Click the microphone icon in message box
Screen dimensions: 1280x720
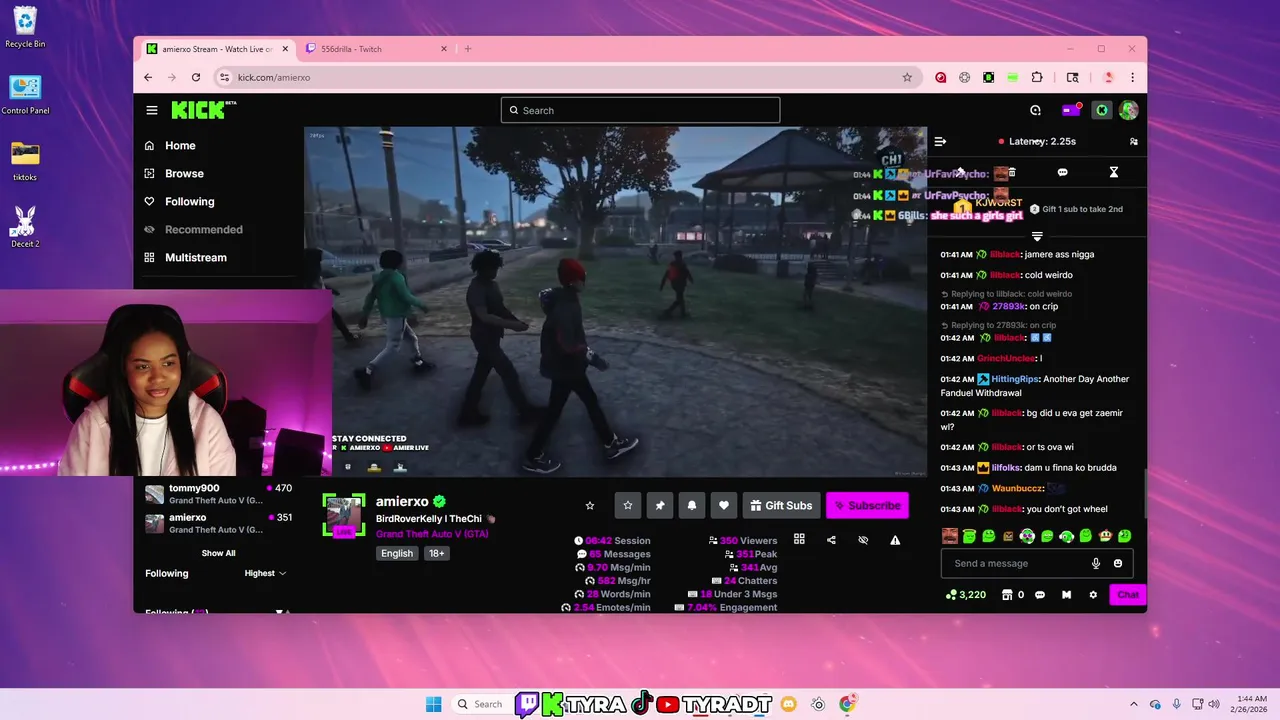tap(1096, 563)
